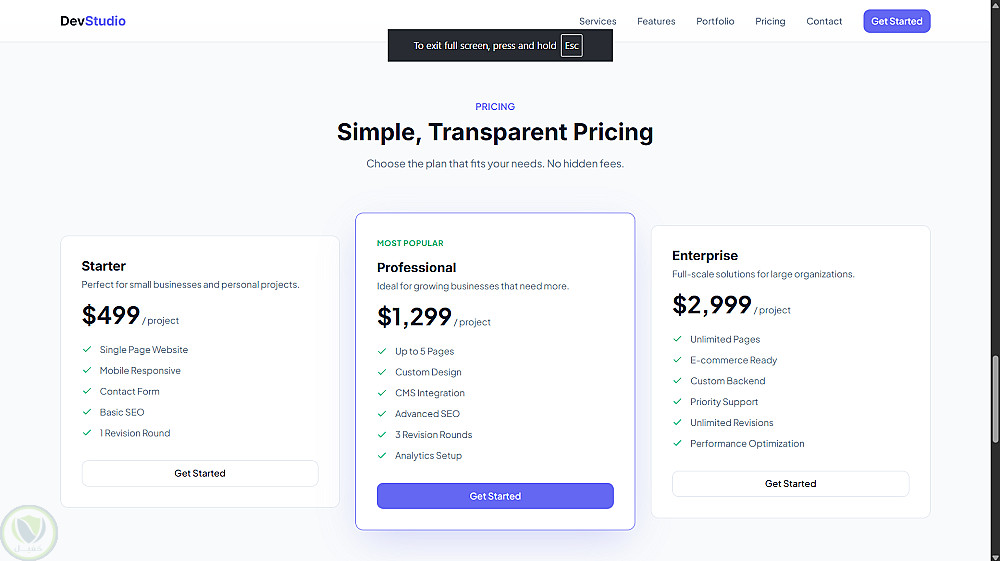Screen dimensions: 1000x561
Task: Go to the Features section
Action: coord(656,21)
